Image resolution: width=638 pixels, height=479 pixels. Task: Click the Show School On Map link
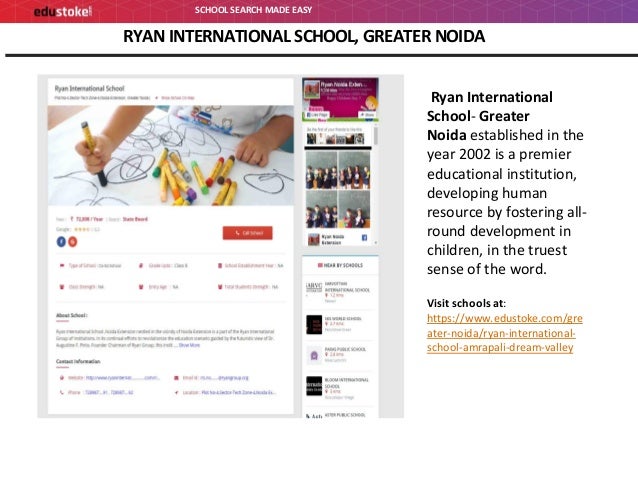click(x=178, y=98)
